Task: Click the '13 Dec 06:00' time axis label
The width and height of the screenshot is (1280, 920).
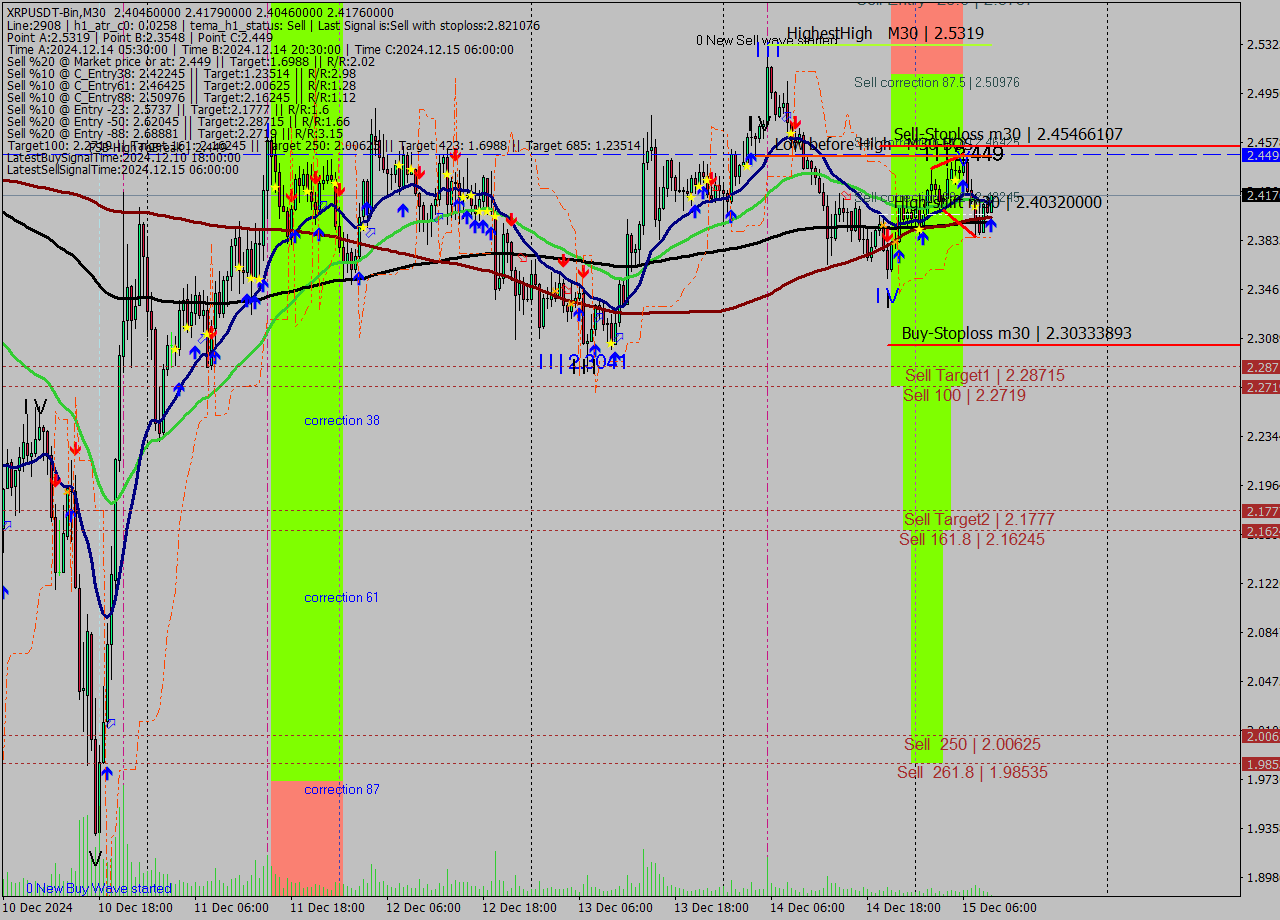Action: point(615,908)
